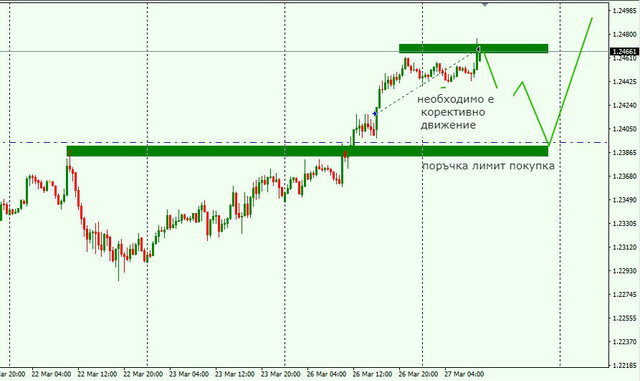This screenshot has height=381, width=640.
Task: Click price level 1.23305 on the scale
Action: (x=624, y=224)
